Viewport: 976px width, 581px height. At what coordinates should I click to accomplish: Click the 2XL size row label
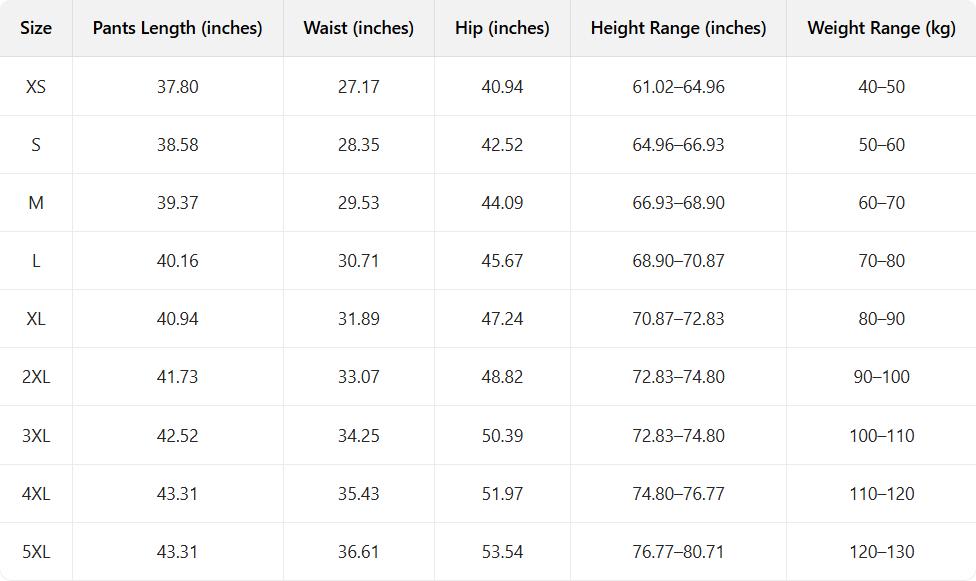(x=36, y=377)
